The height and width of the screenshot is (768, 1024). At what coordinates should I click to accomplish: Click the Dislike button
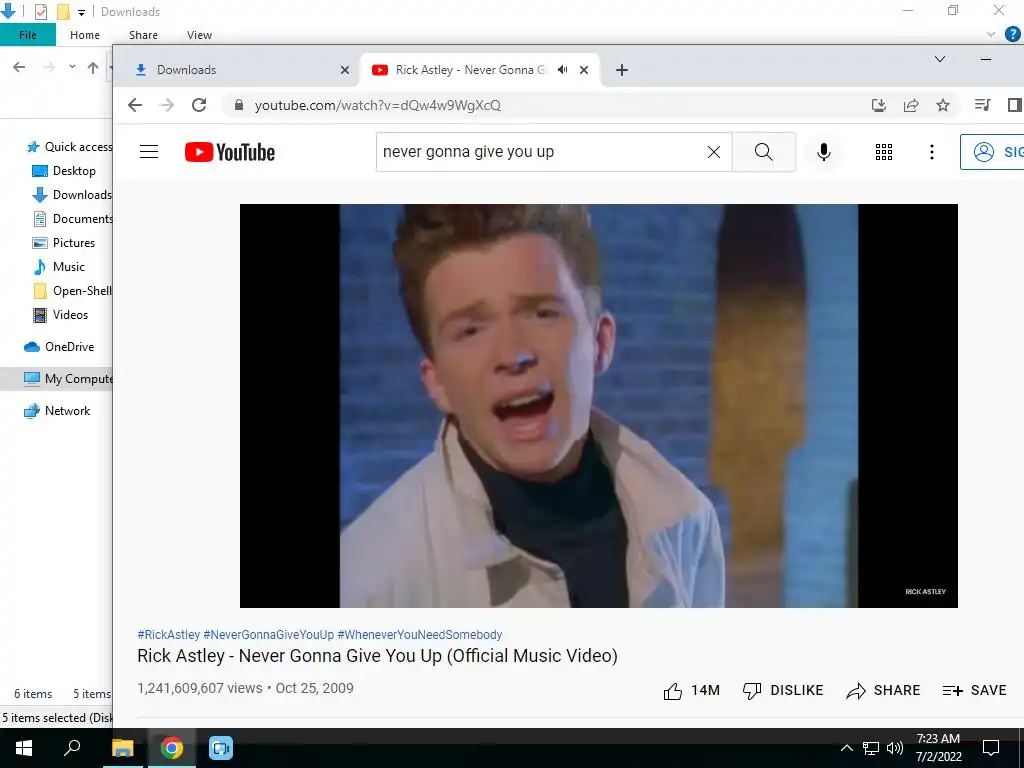pos(783,690)
